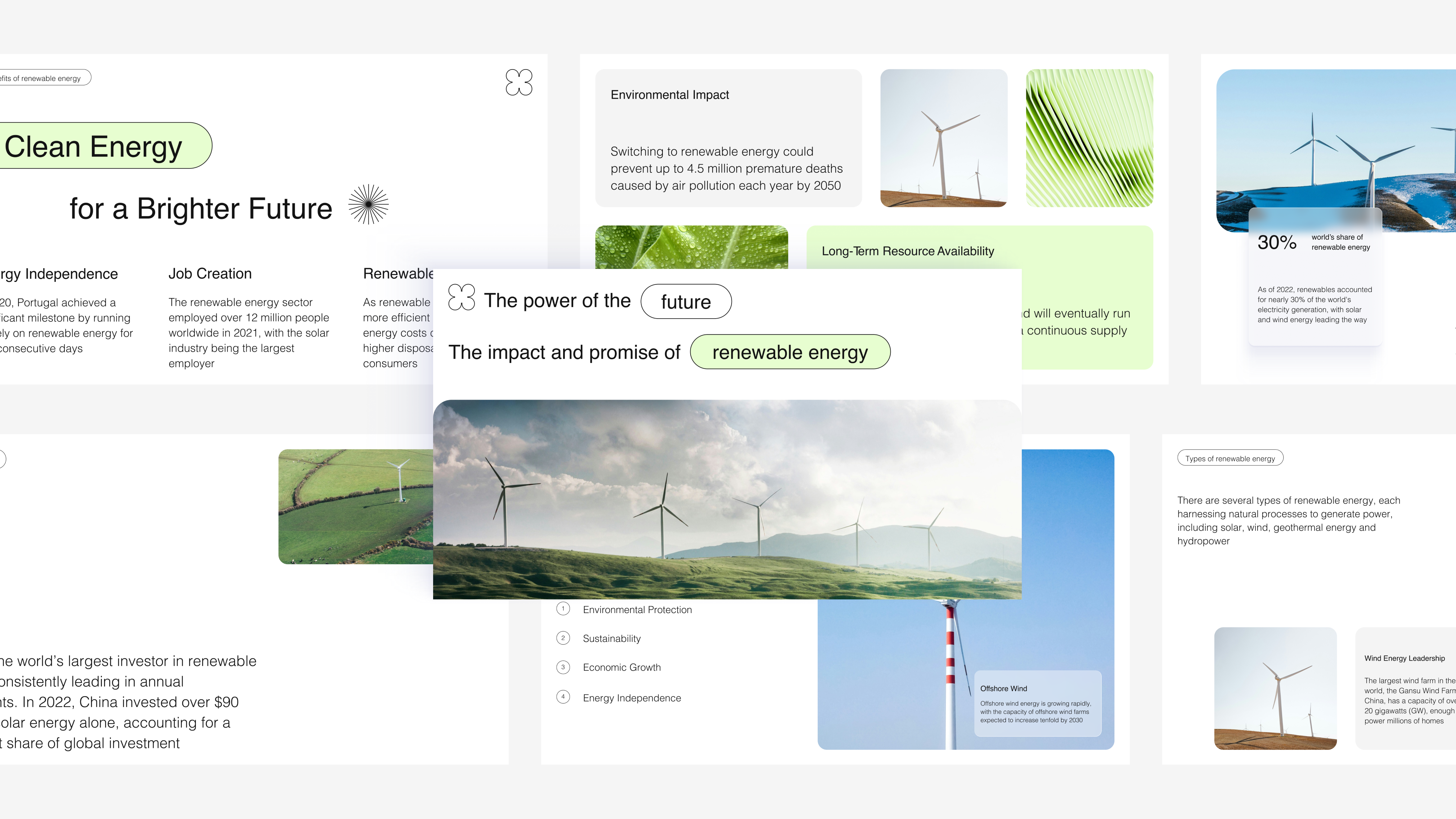Click 'Switching to renewable energy could' paragraph
This screenshot has height=819, width=1456.
pos(726,168)
